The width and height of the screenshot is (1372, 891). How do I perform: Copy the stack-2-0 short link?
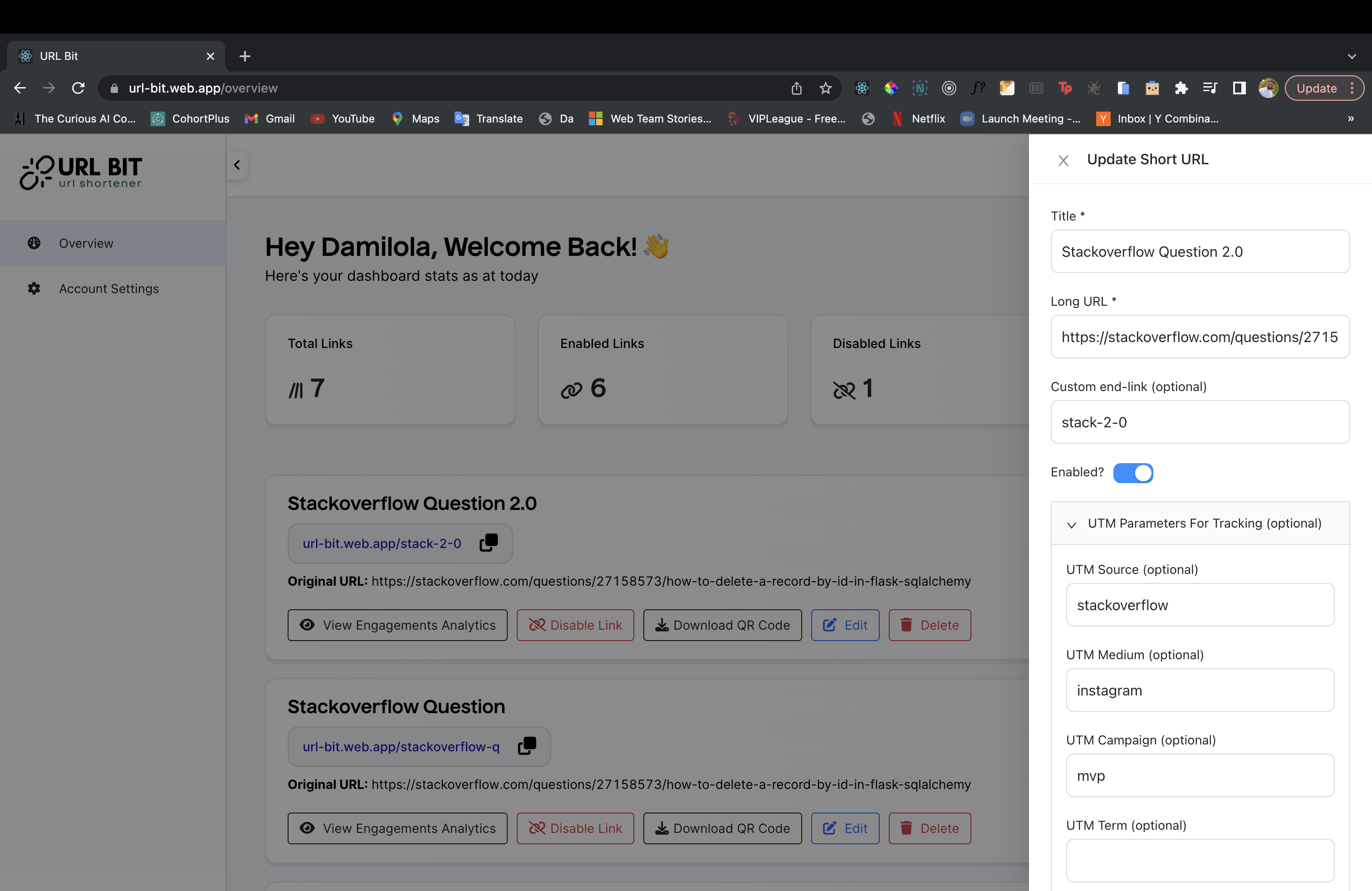pos(487,543)
